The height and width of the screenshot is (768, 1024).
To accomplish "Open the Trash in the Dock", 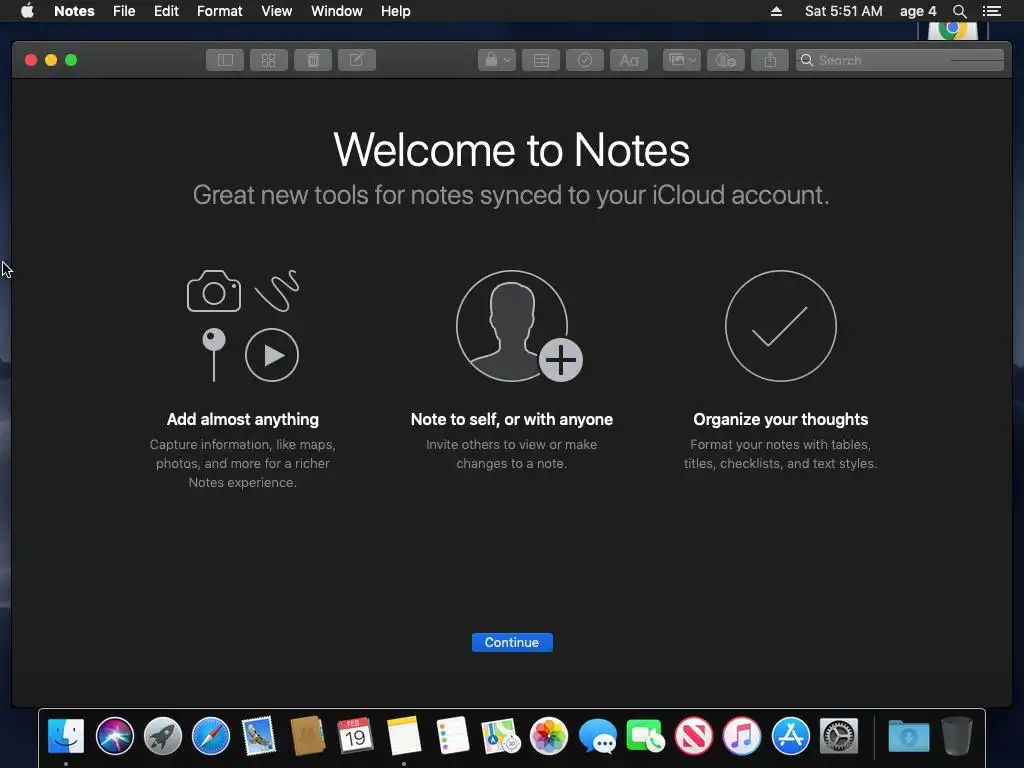I will (957, 736).
